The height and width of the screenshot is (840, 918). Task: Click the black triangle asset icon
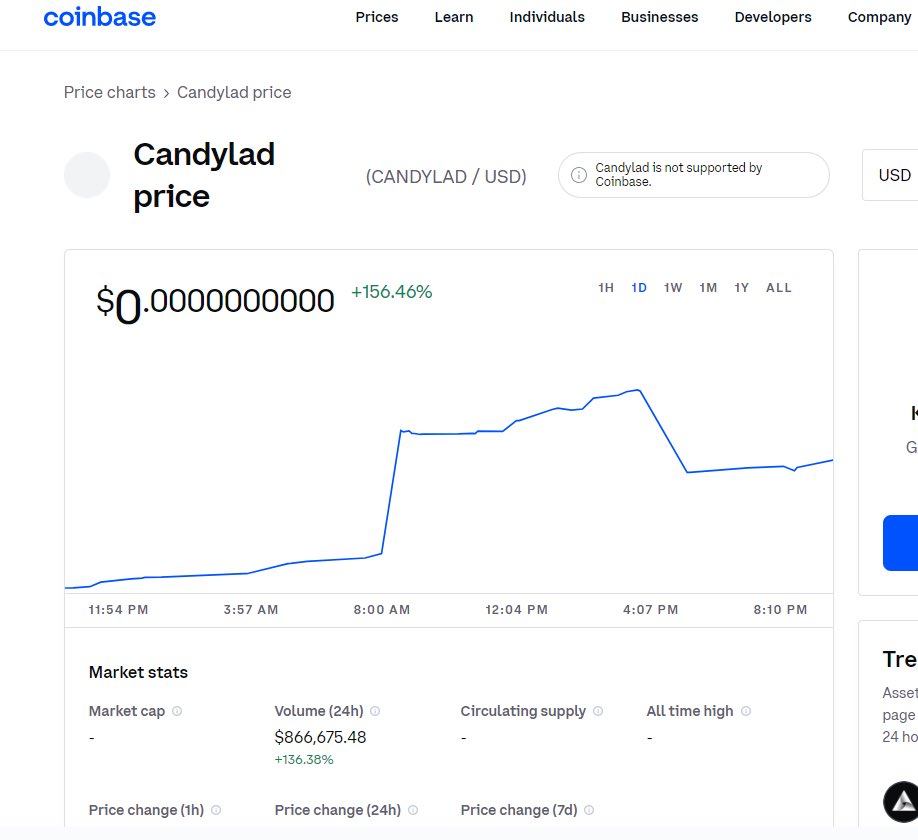900,801
